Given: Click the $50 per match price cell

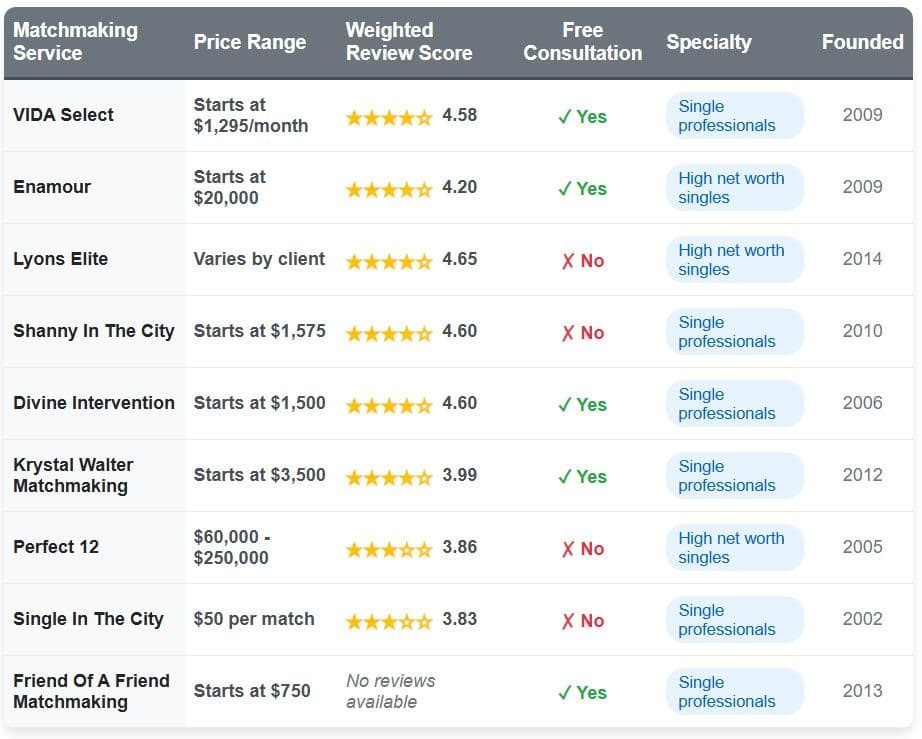Looking at the screenshot, I should pyautogui.click(x=253, y=619).
